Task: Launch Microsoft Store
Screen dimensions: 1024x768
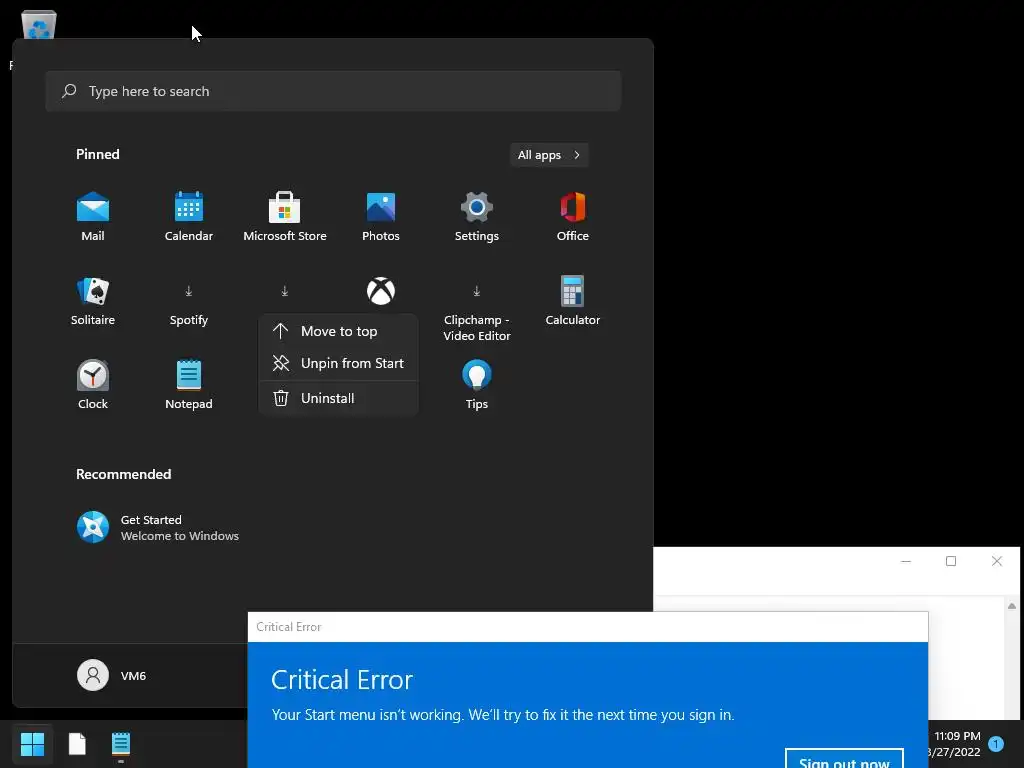Action: [285, 217]
